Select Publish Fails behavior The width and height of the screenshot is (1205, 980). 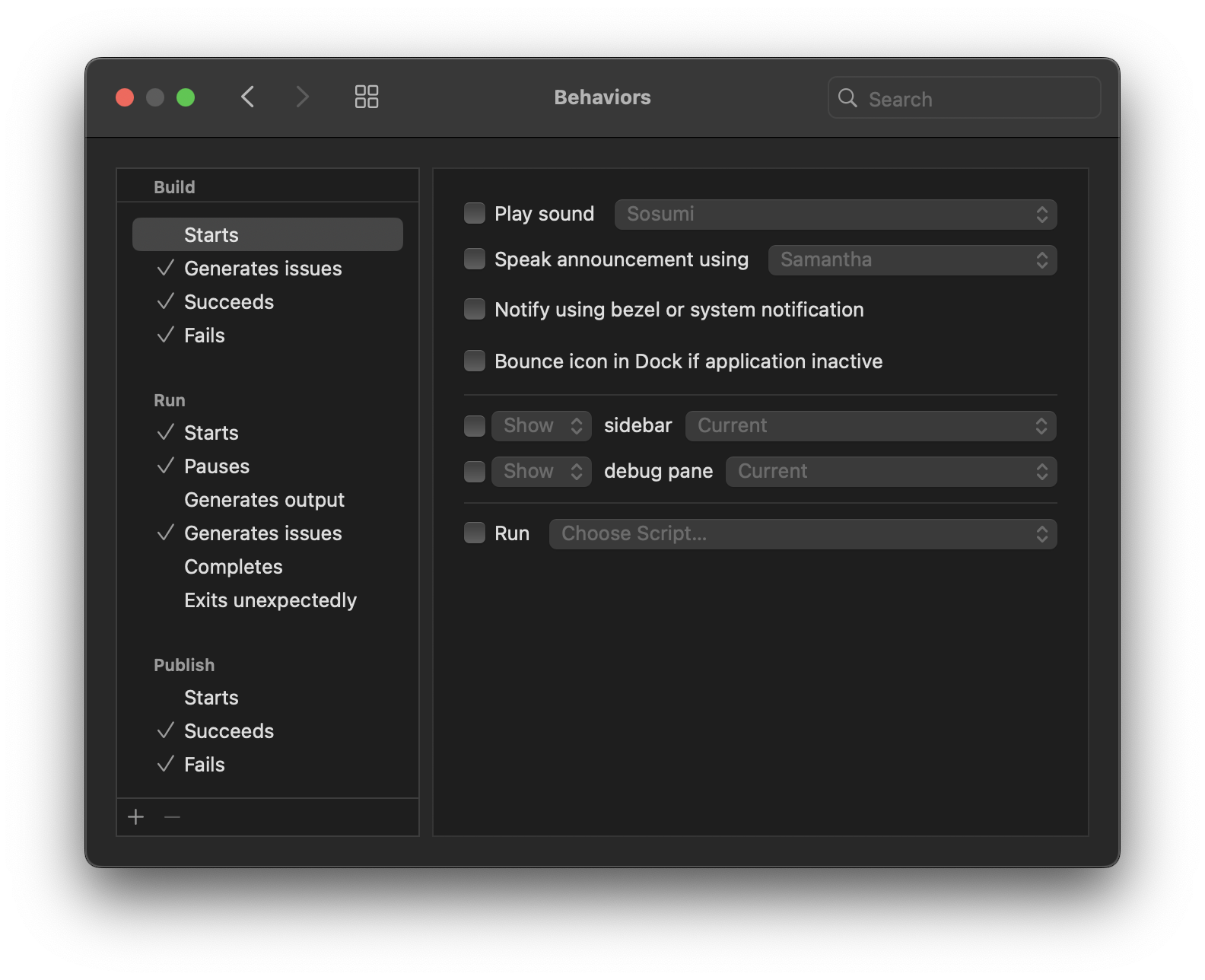268,765
